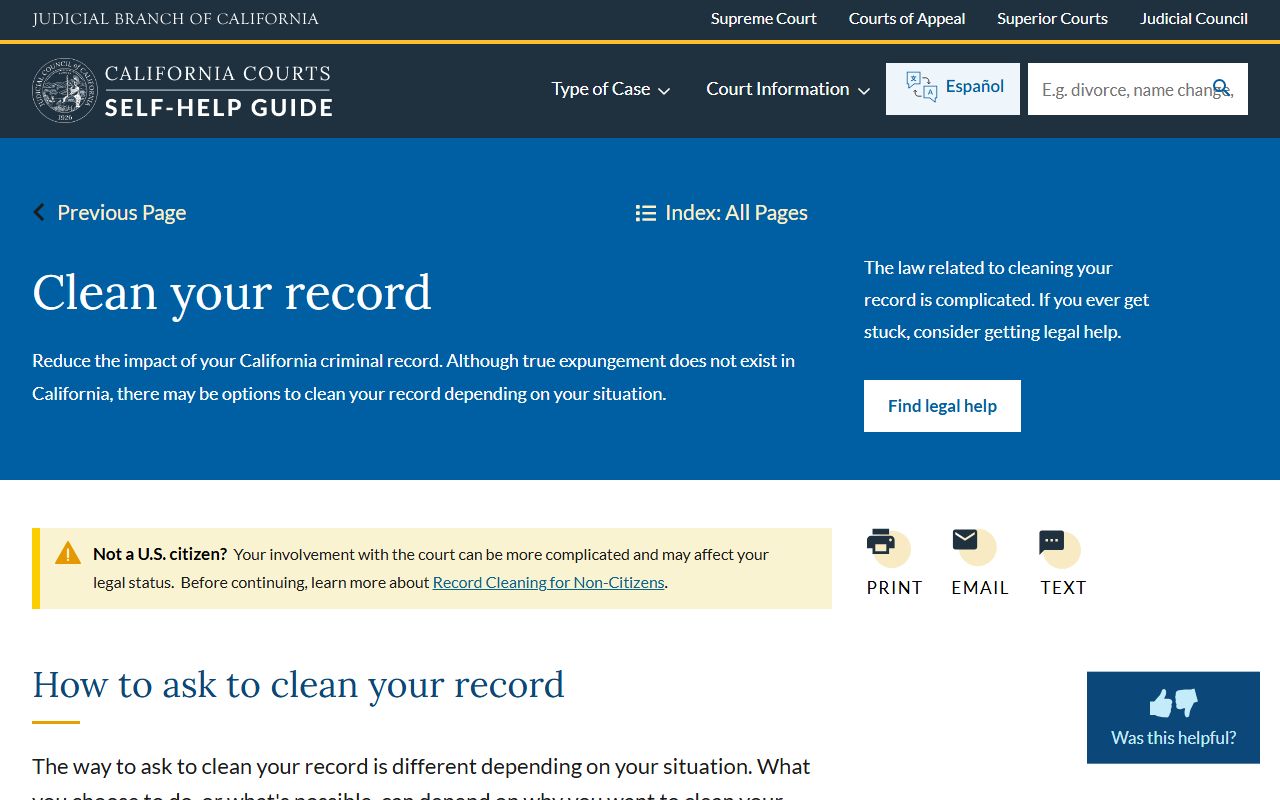
Task: Go to Index: All Pages
Action: pyautogui.click(x=722, y=213)
